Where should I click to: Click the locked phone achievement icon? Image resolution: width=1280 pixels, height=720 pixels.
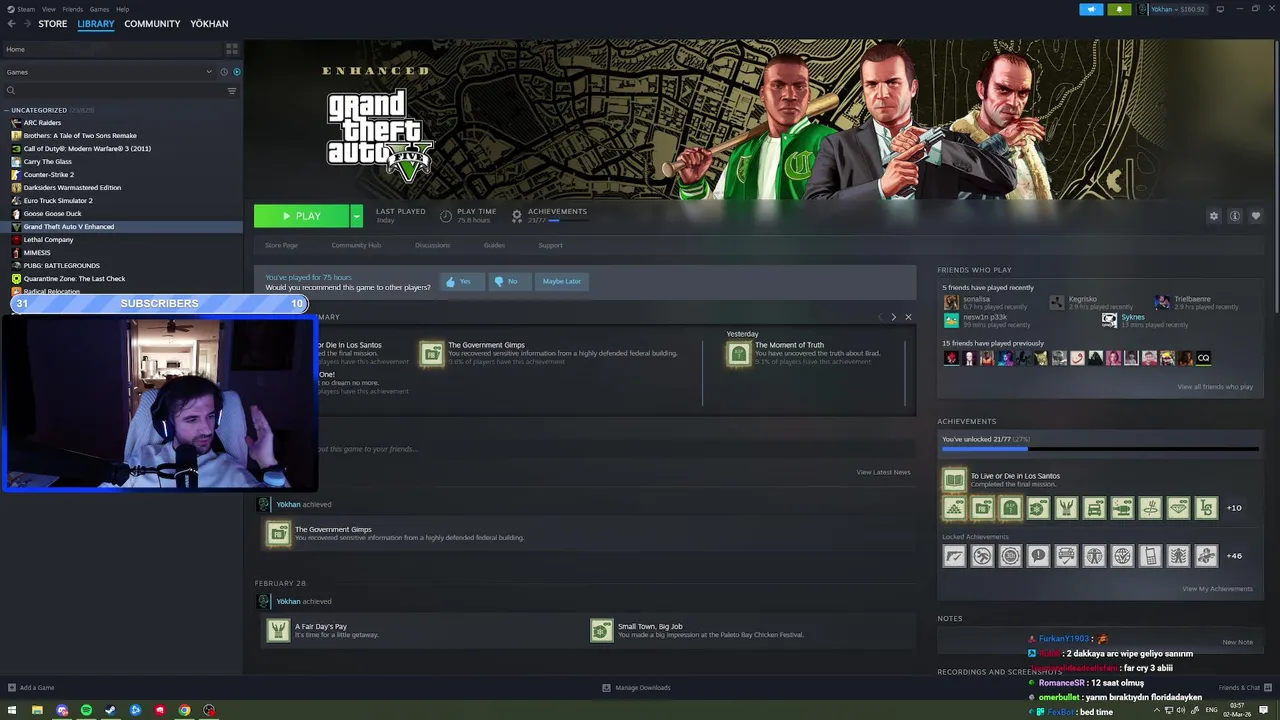(1151, 556)
